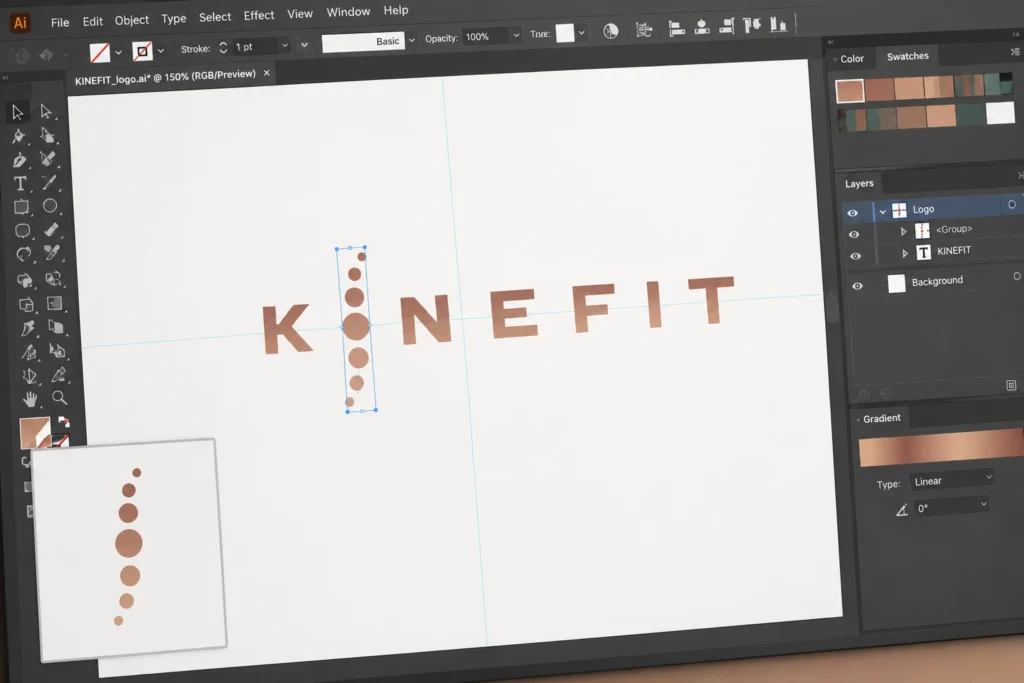1024x683 pixels.
Task: Click the horizontal align center icon
Action: [702, 27]
